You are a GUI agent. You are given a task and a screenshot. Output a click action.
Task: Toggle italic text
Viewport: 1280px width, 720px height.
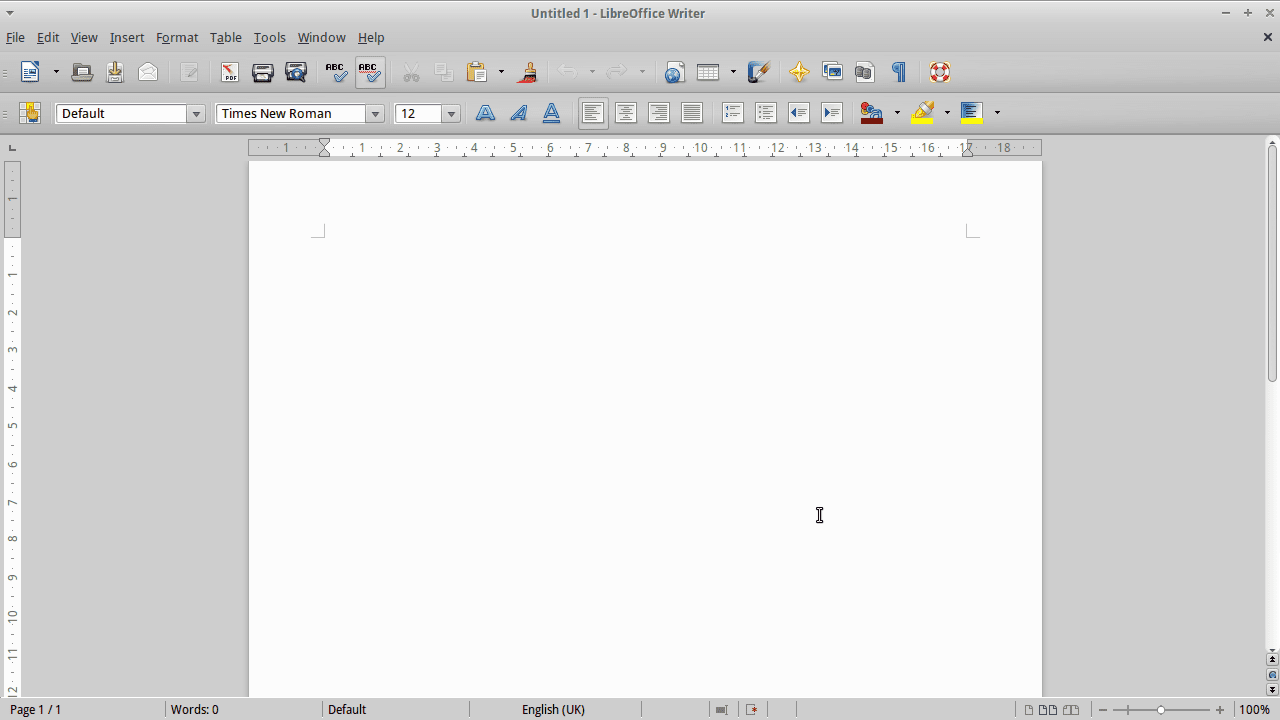click(x=518, y=113)
